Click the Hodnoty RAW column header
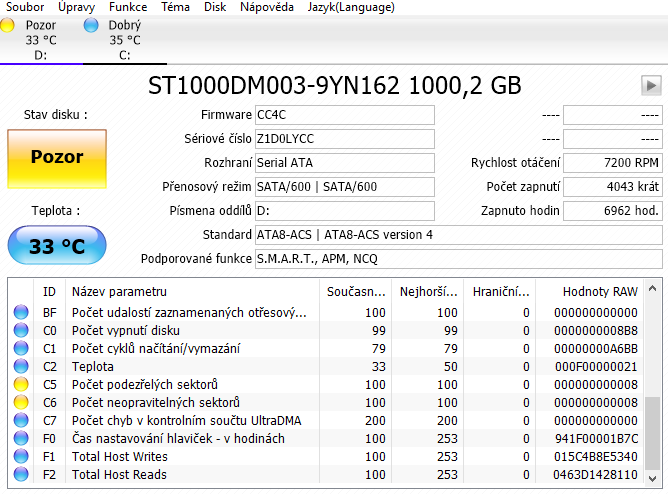The image size is (668, 494). [x=600, y=292]
